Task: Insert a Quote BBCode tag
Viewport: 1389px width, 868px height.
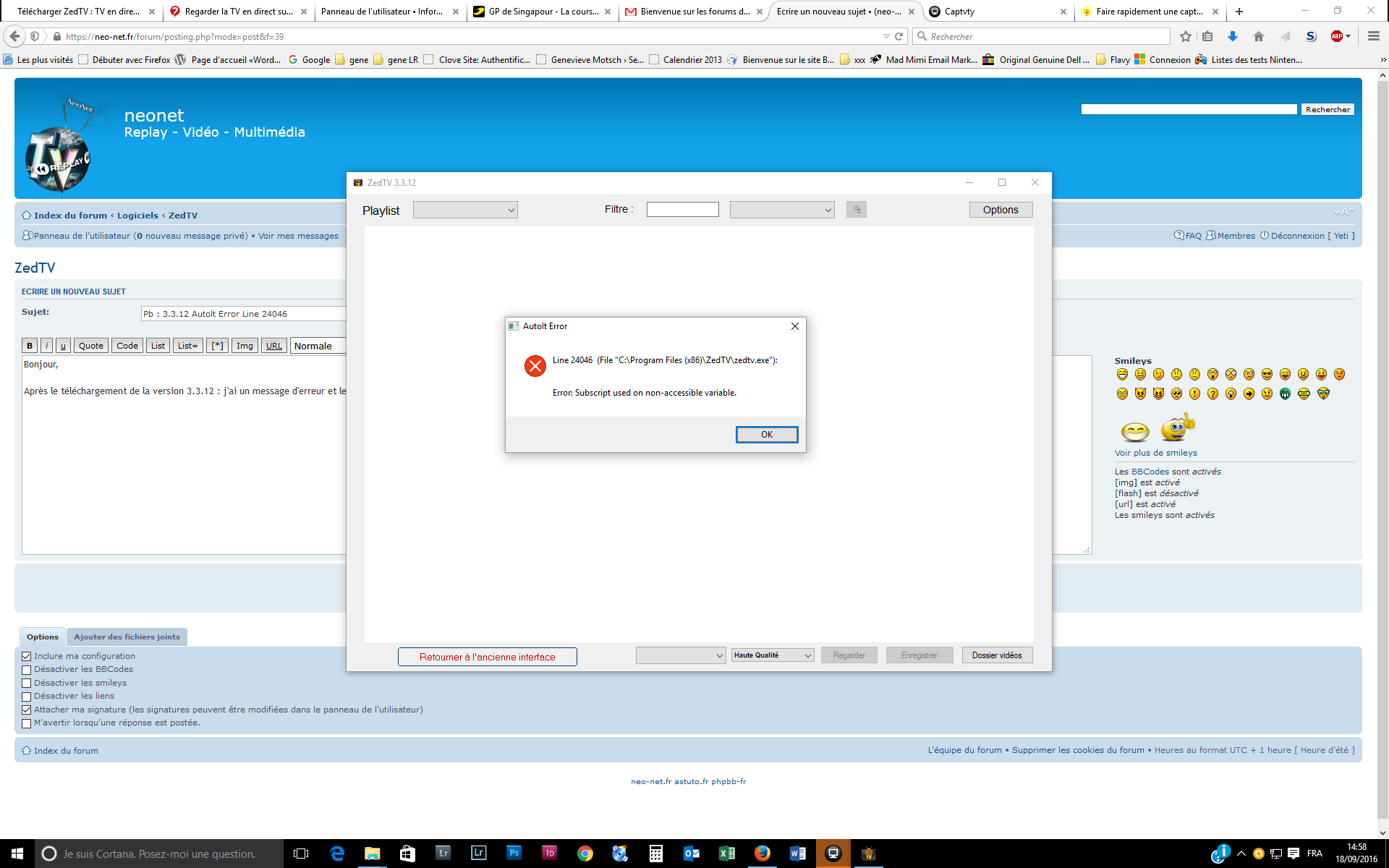Action: point(91,346)
